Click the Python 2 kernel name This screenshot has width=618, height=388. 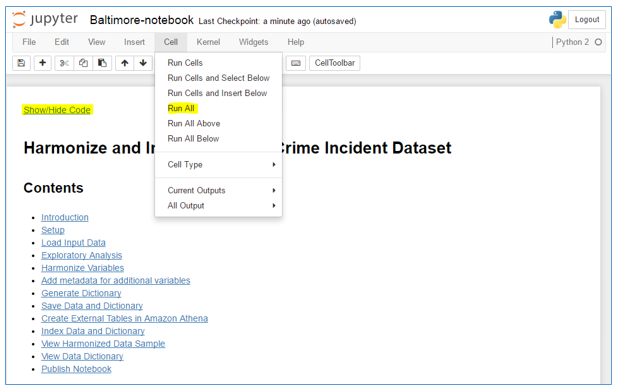coord(572,42)
